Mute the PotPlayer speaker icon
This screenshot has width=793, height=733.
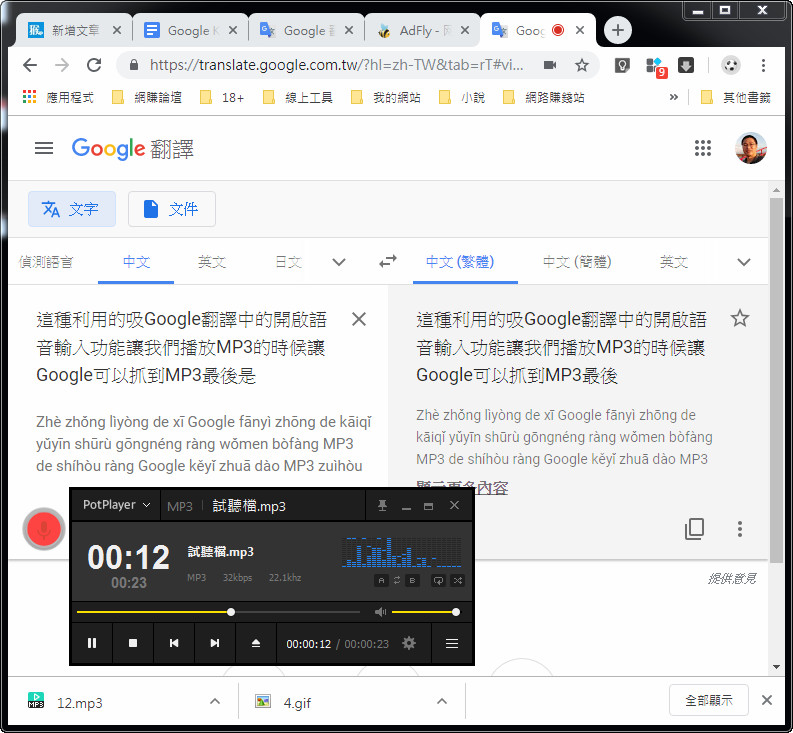pyautogui.click(x=380, y=612)
